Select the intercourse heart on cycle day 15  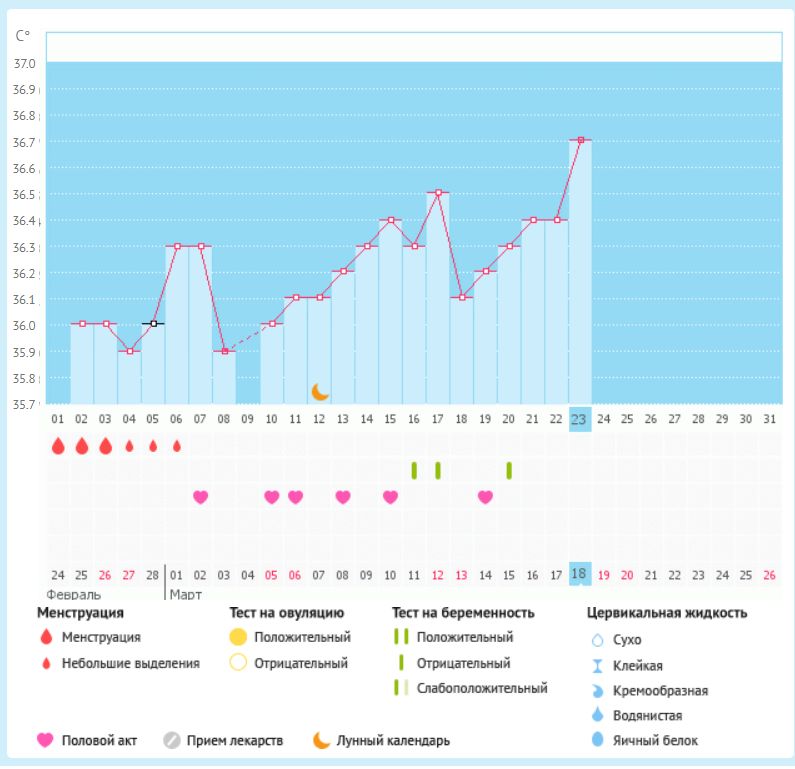coord(390,497)
